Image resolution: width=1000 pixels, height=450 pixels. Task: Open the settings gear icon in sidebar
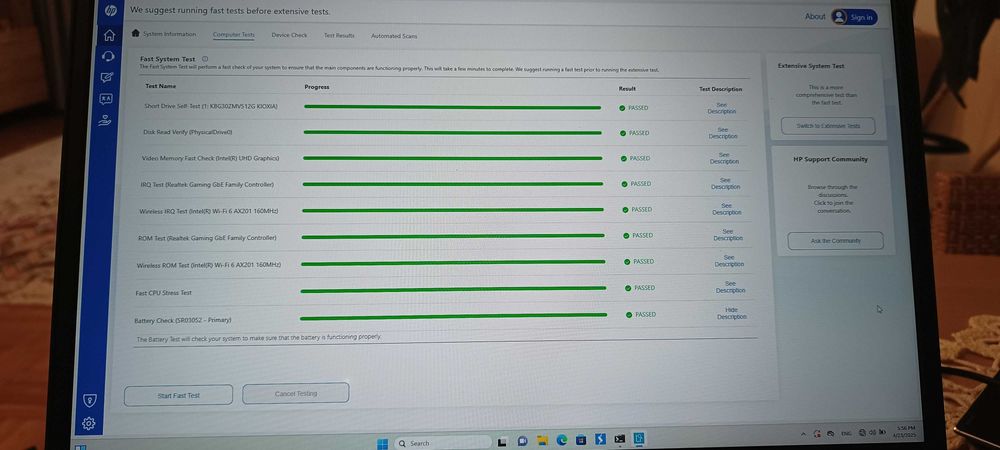(89, 423)
